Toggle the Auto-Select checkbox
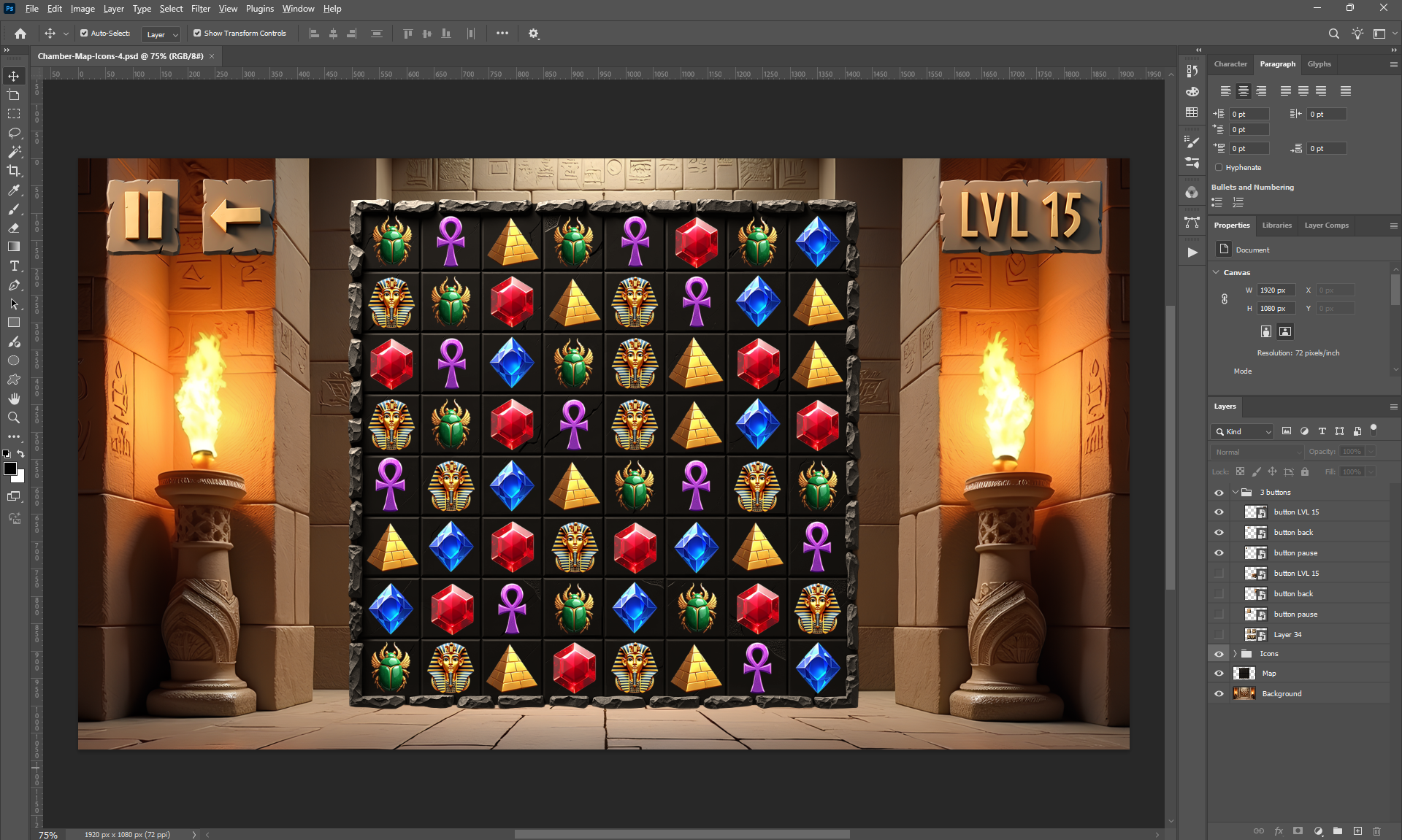The image size is (1402, 840). pyautogui.click(x=84, y=34)
